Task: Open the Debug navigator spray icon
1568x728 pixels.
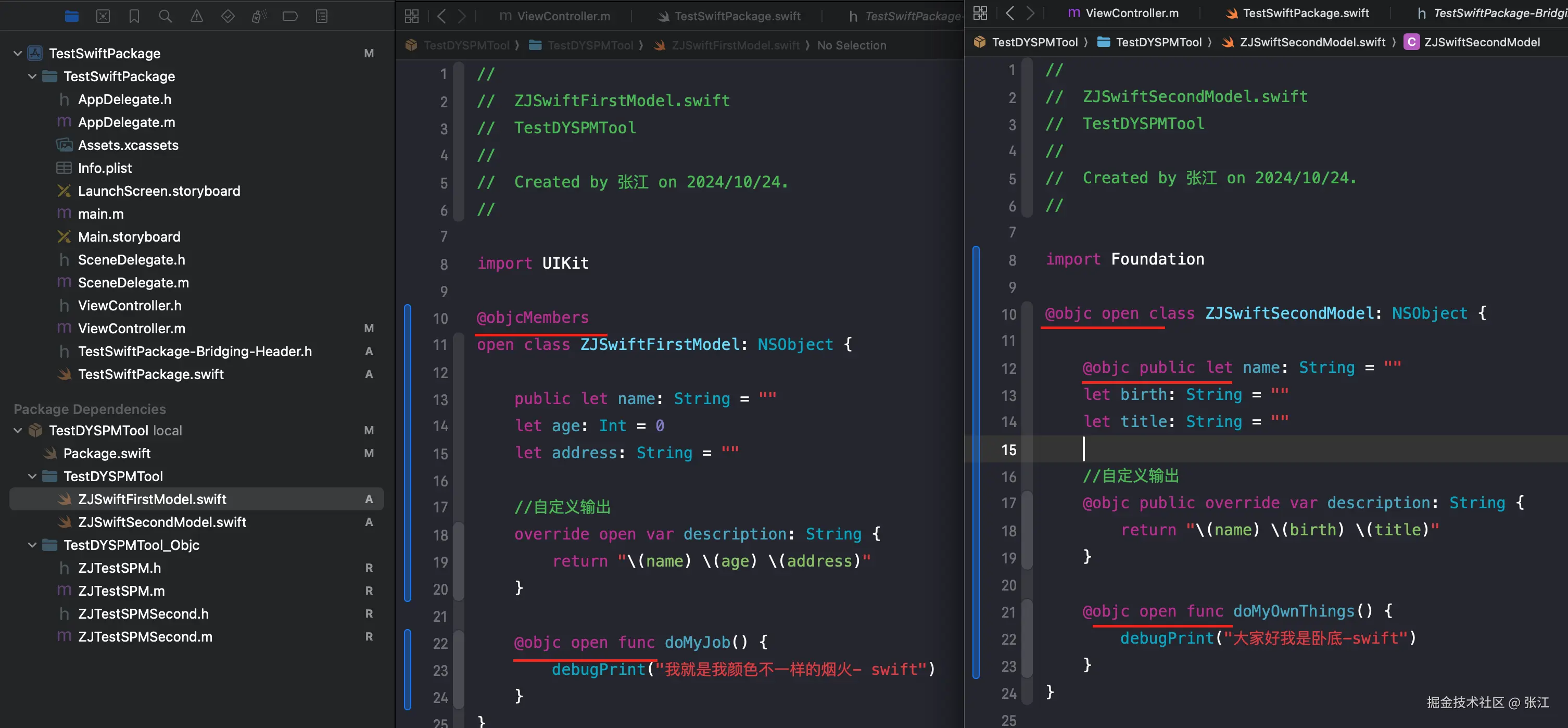Action: click(x=259, y=17)
